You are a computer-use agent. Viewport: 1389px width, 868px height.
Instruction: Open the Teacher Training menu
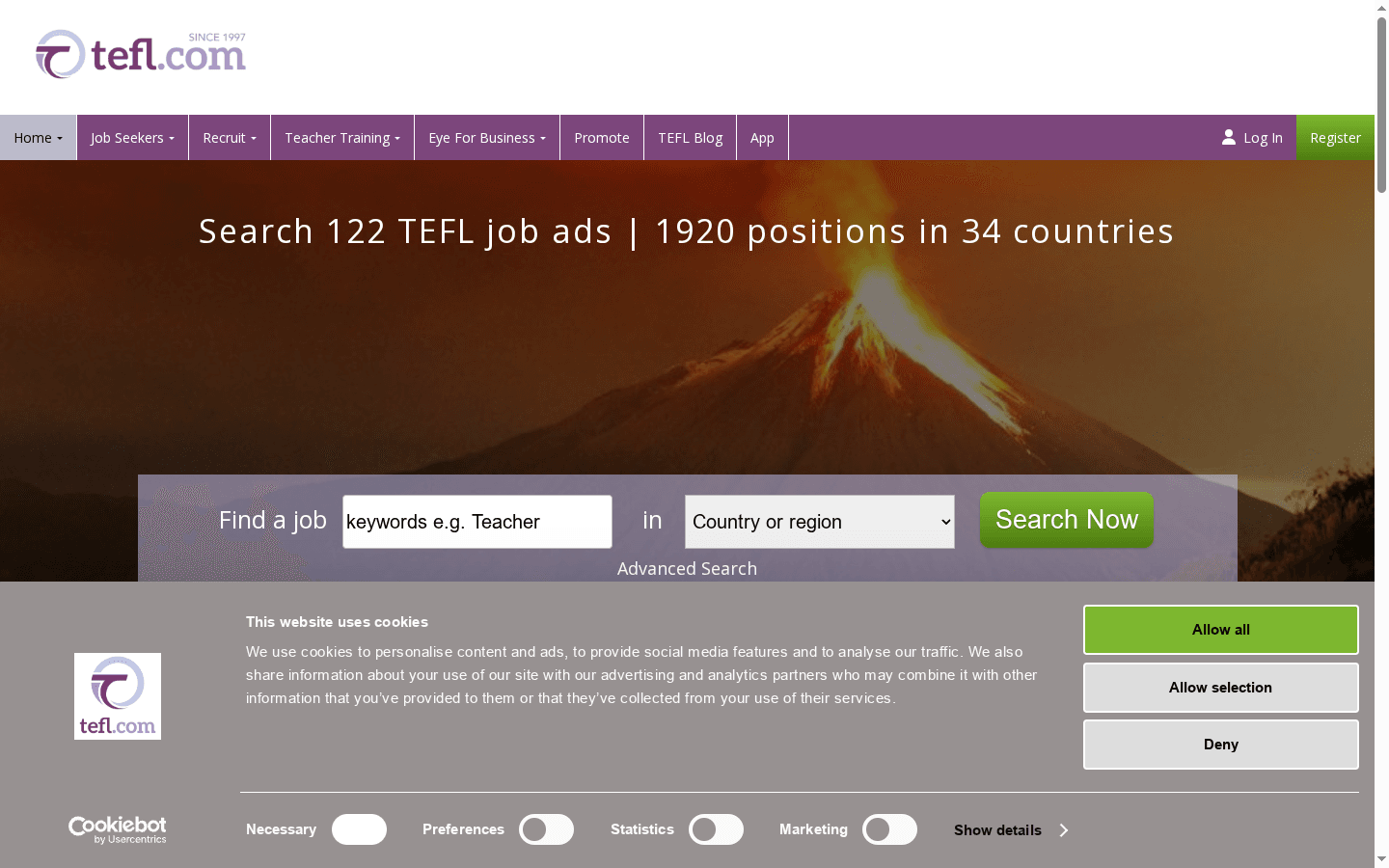pos(341,137)
